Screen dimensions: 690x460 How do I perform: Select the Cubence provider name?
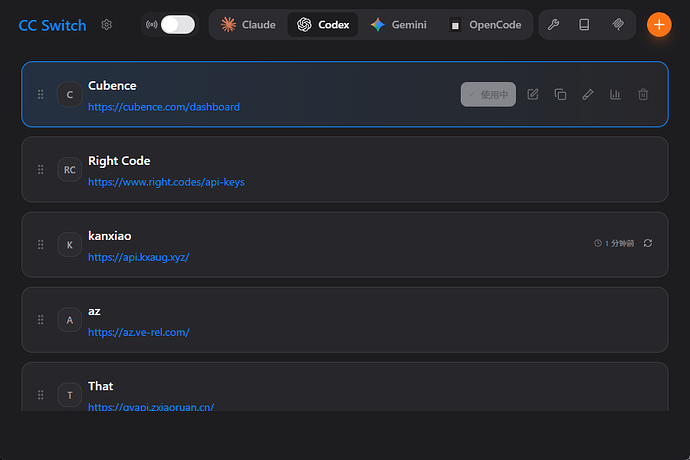tap(112, 85)
